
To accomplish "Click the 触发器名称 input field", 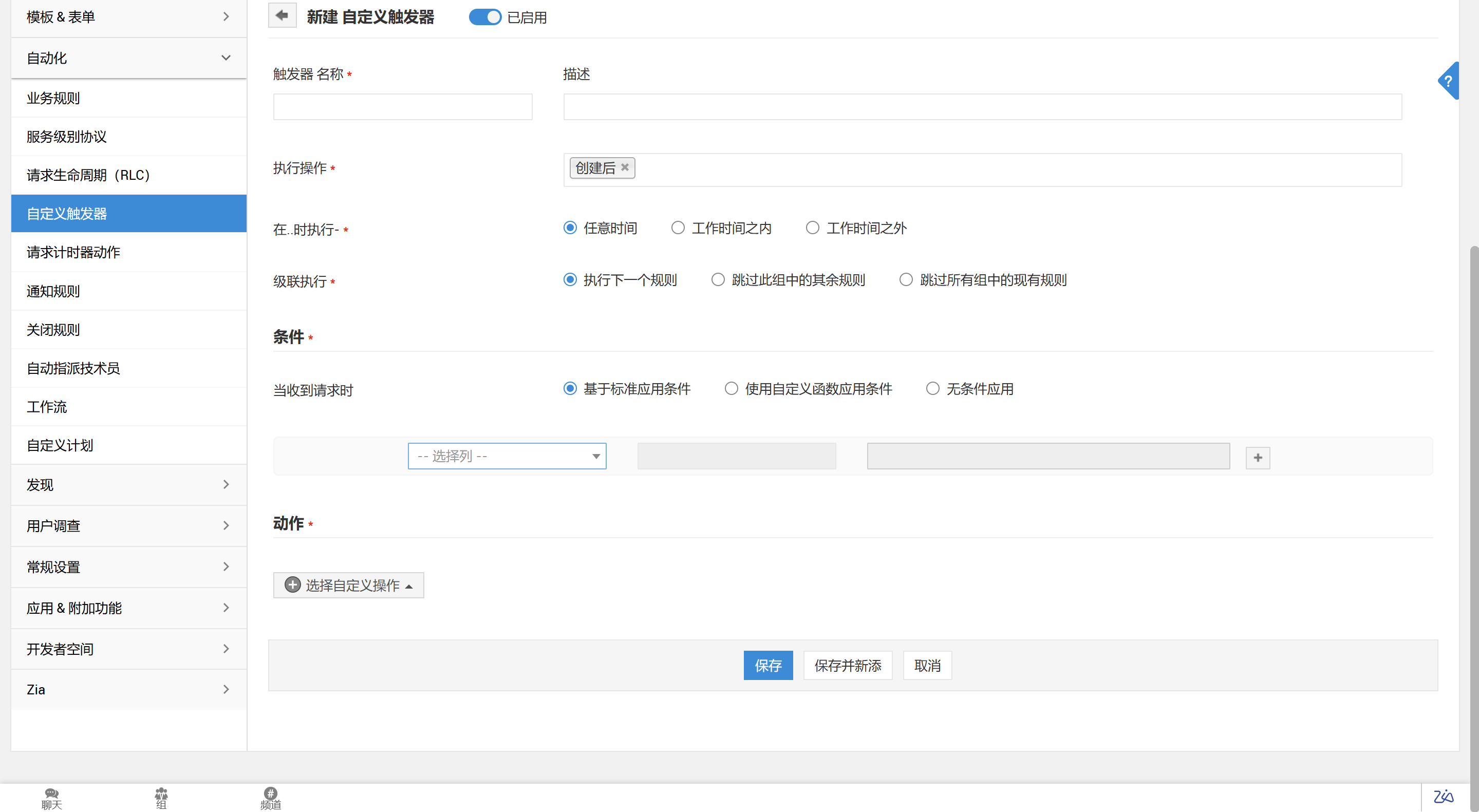I will [x=402, y=107].
